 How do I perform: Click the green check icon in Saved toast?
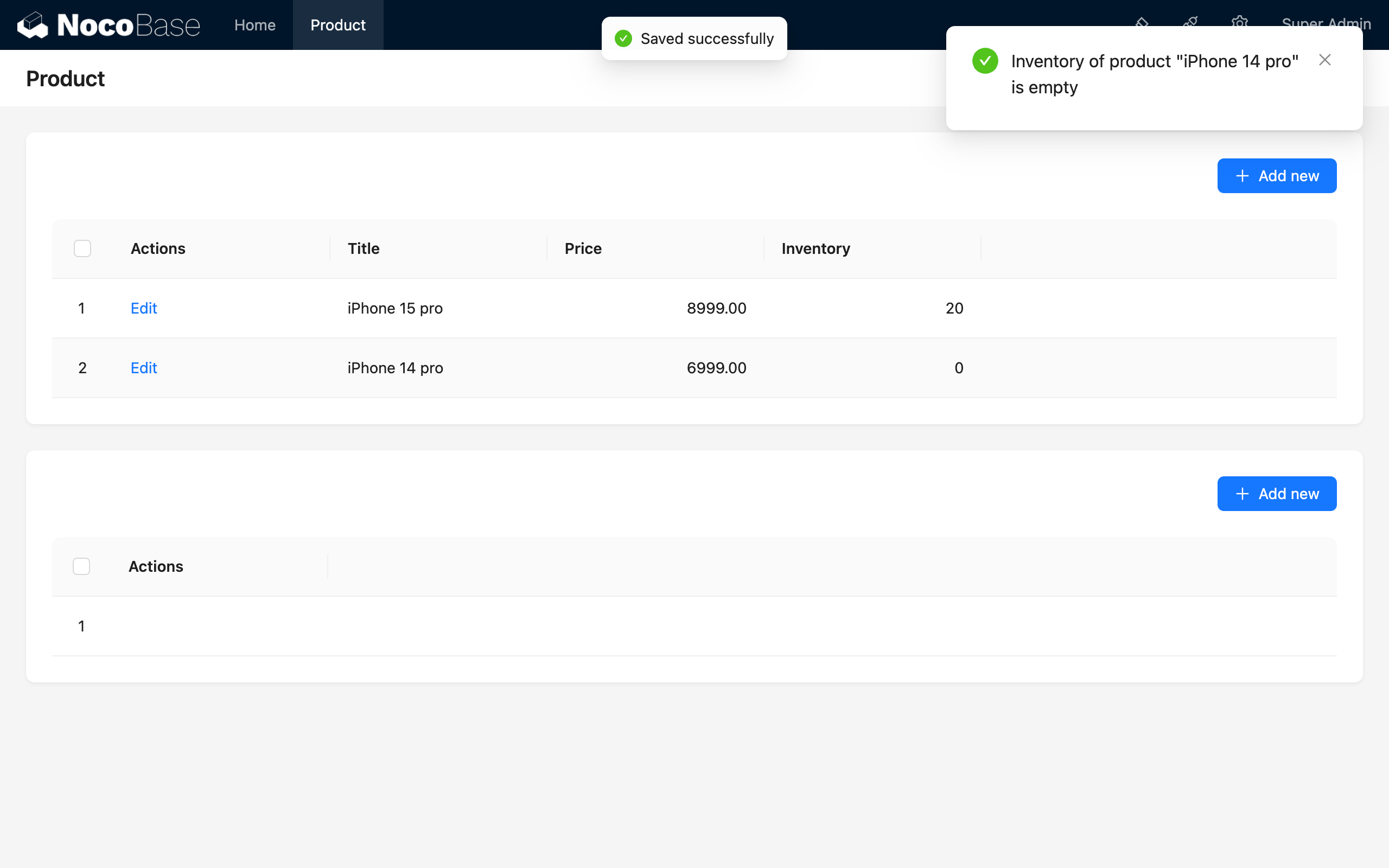(624, 38)
